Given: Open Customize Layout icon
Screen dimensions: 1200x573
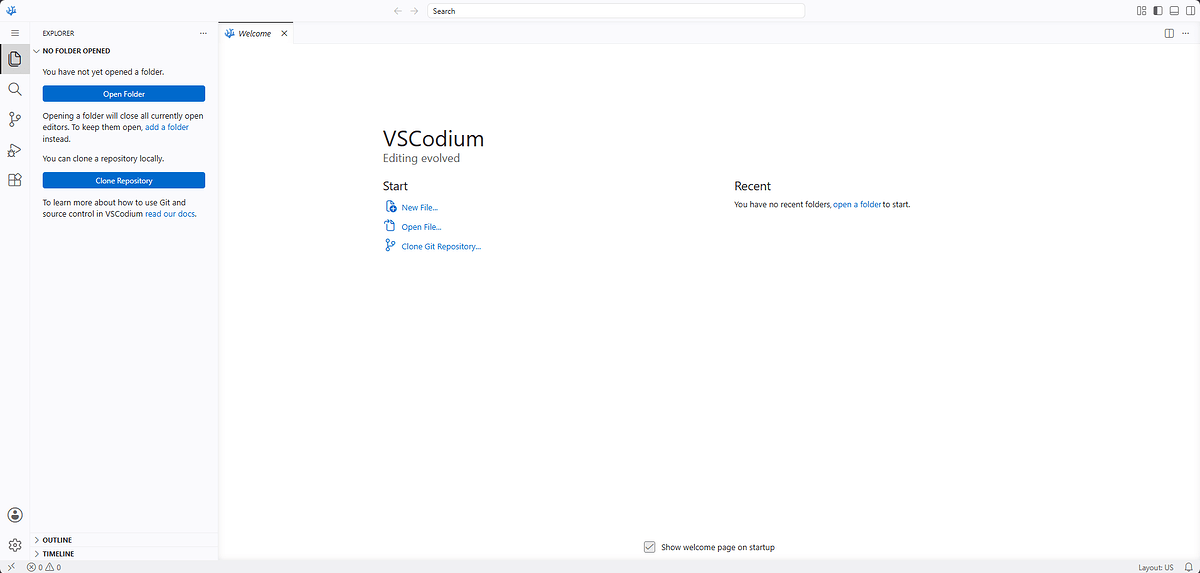Looking at the screenshot, I should click(1141, 11).
